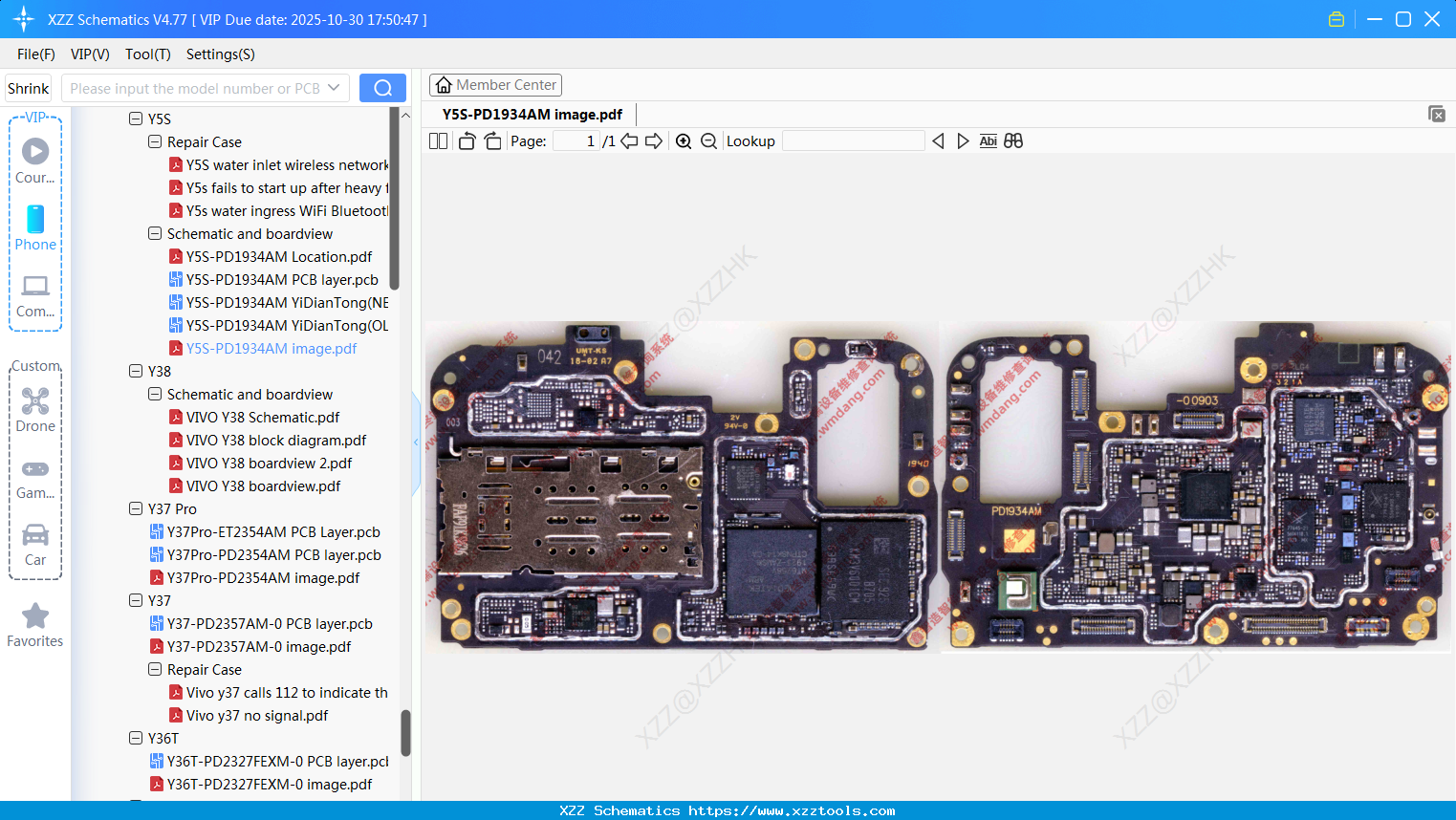Screen dimensions: 1456x820
Task: Click the XZZ app logo
Action: click(24, 19)
